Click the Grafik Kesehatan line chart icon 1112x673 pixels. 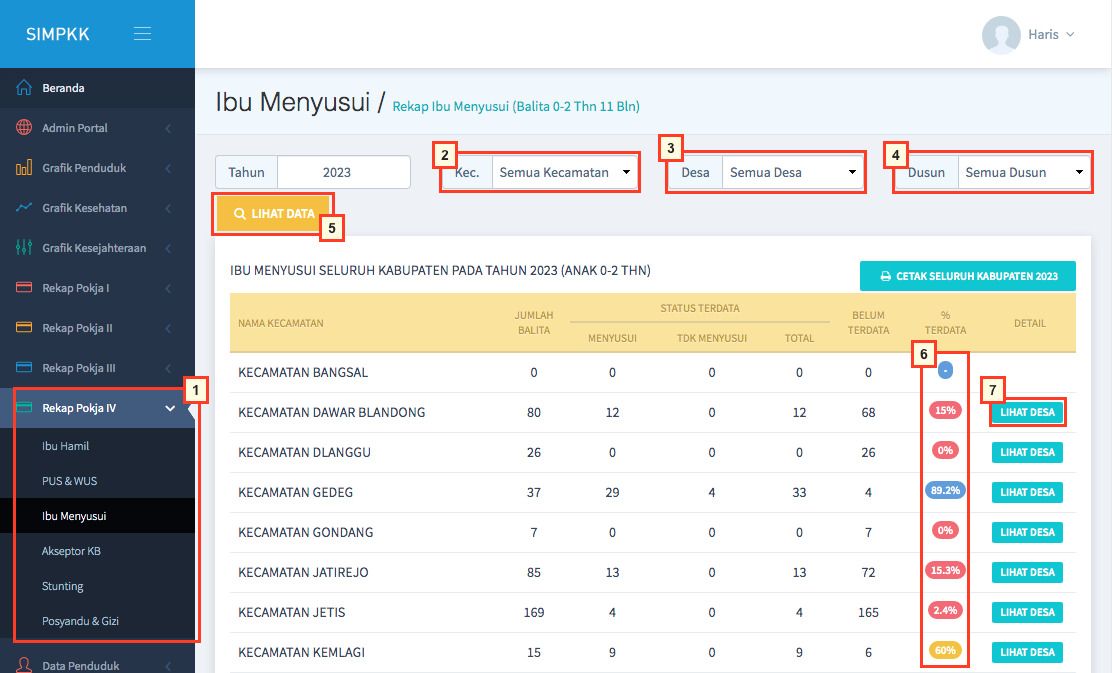click(24, 208)
